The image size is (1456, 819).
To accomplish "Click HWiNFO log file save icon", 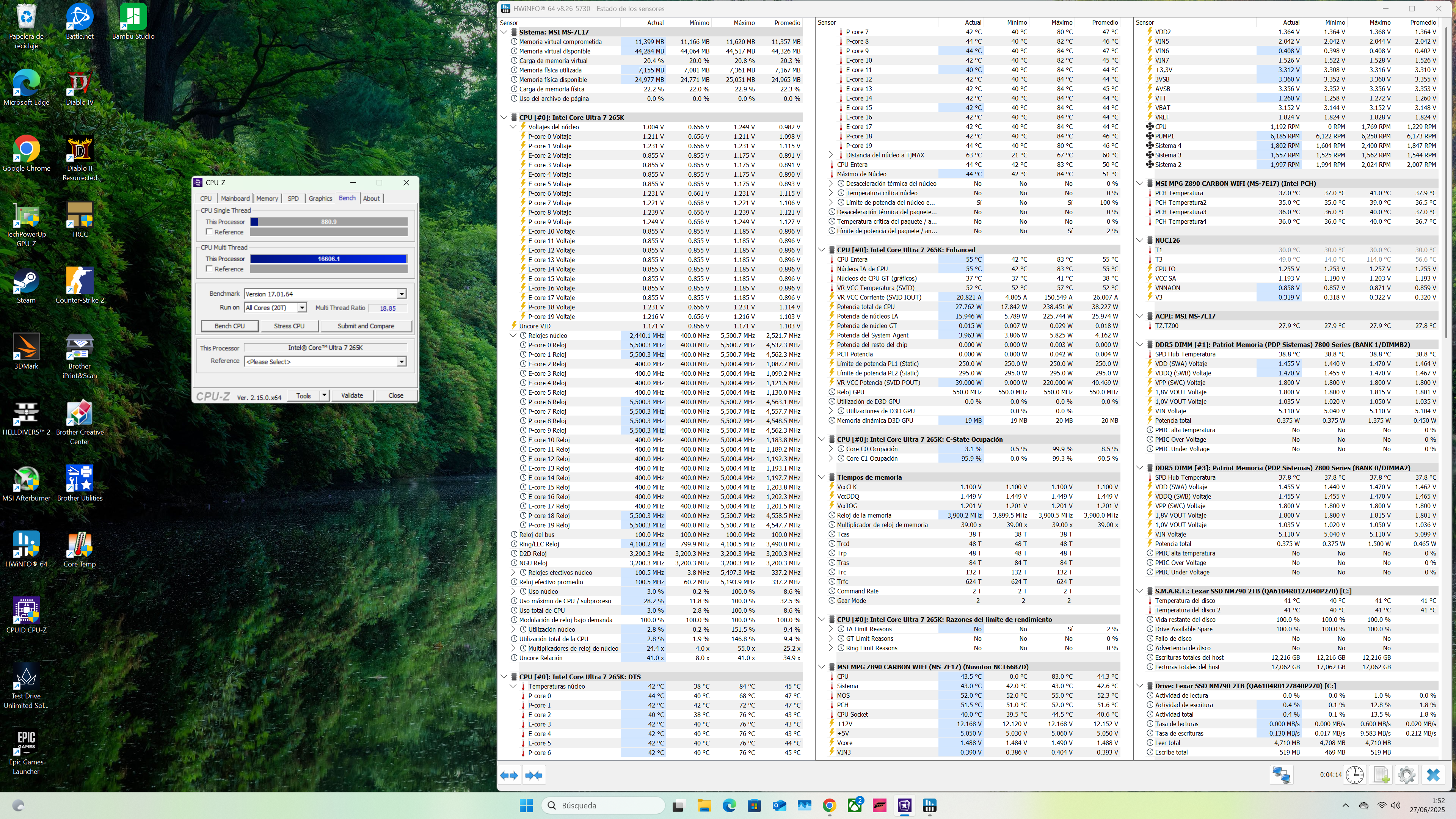I will (1381, 775).
